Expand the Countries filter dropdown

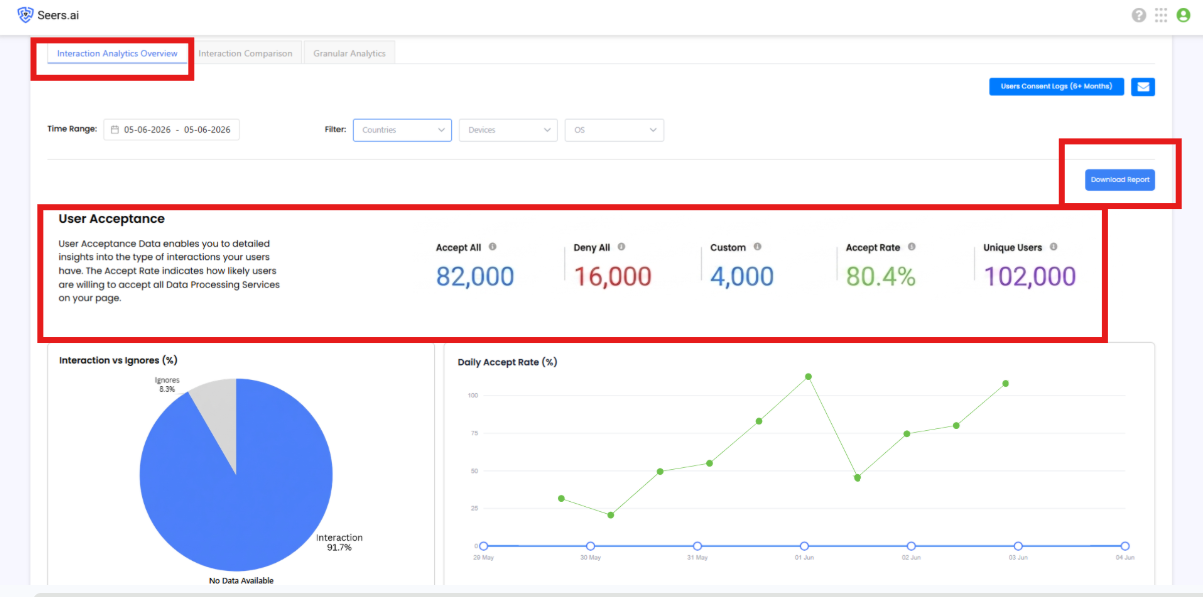(402, 130)
